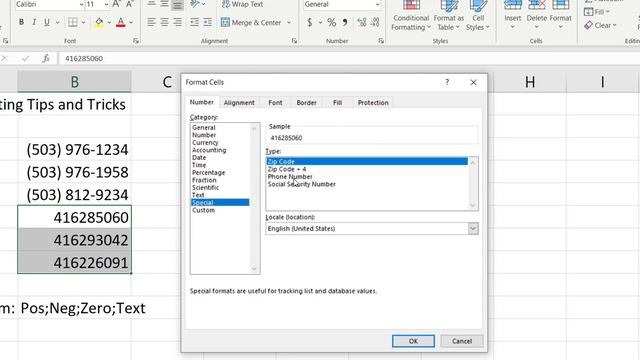
Task: Select Currency category
Action: 205,142
